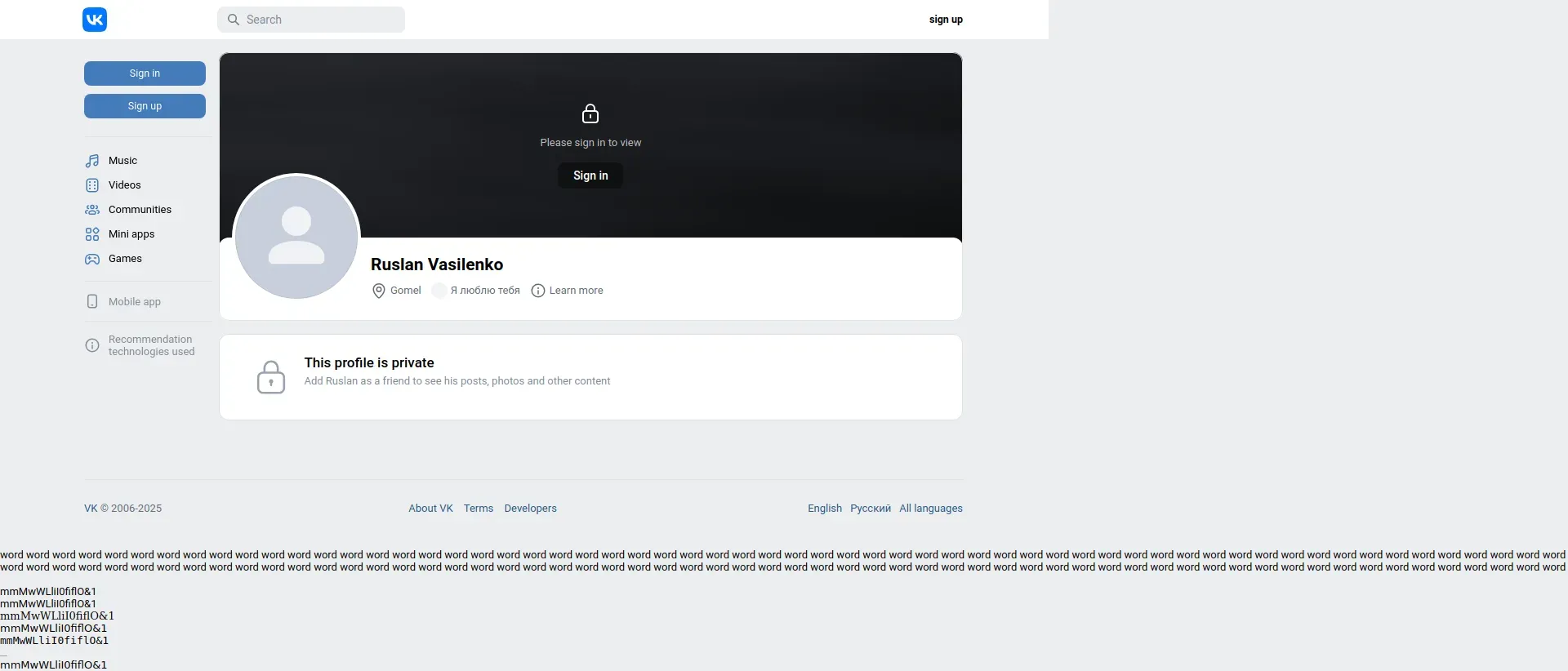Focus the Search input field
Screen dimensions: 1568x671
[311, 20]
